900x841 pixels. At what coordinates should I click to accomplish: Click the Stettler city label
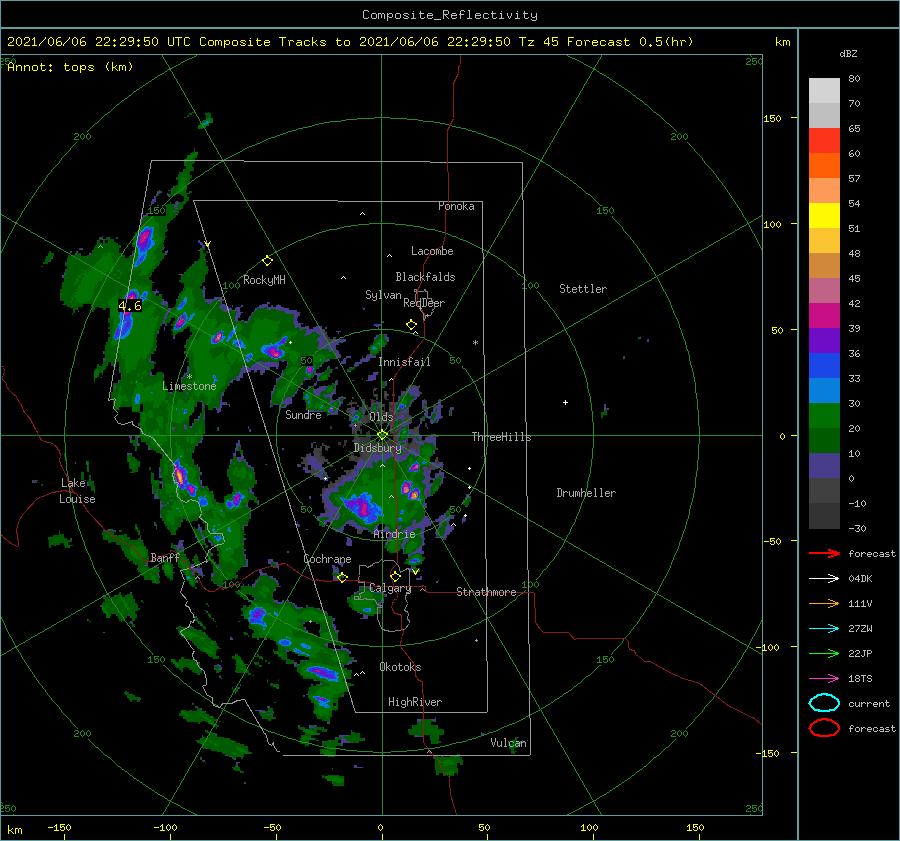583,289
